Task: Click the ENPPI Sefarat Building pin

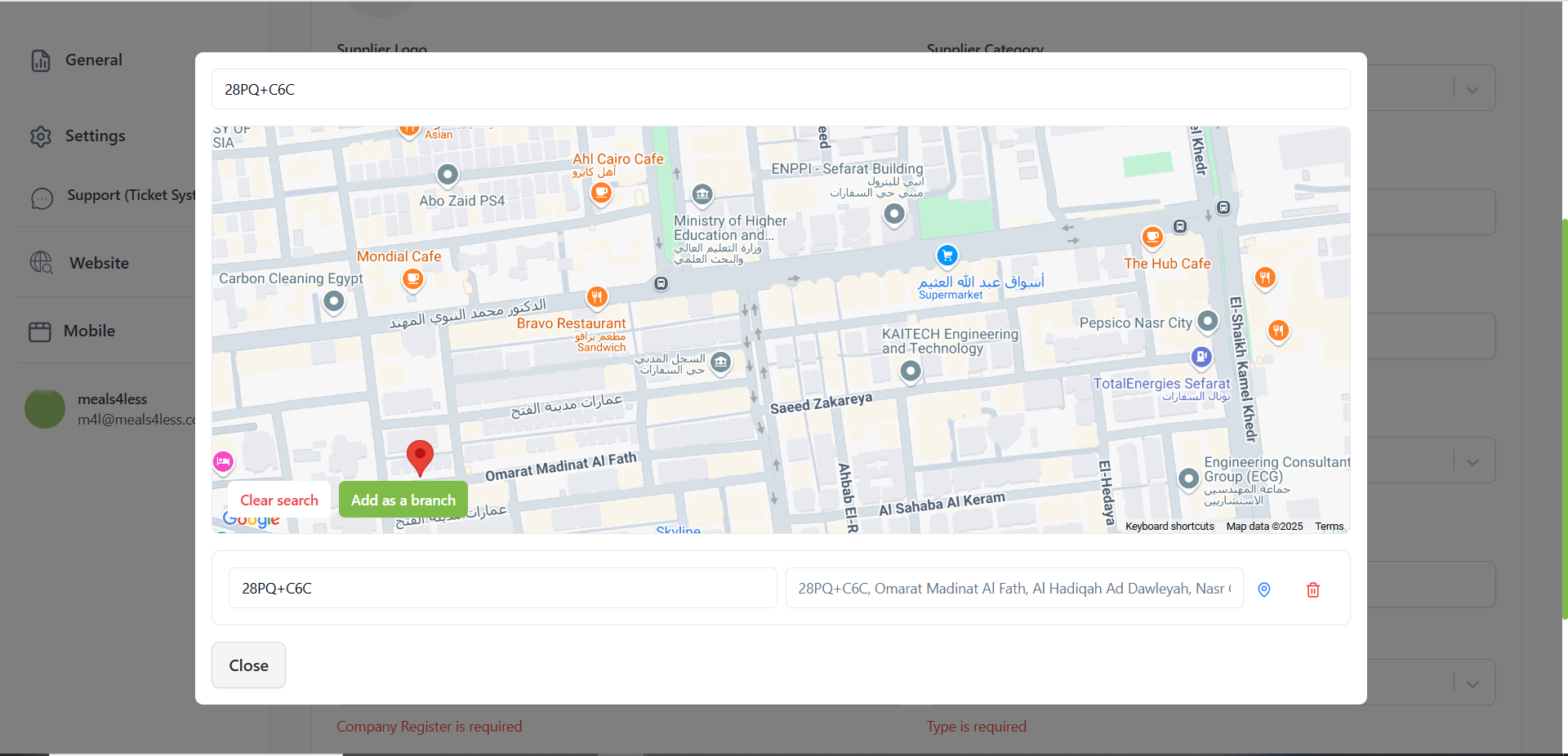Action: [x=895, y=214]
